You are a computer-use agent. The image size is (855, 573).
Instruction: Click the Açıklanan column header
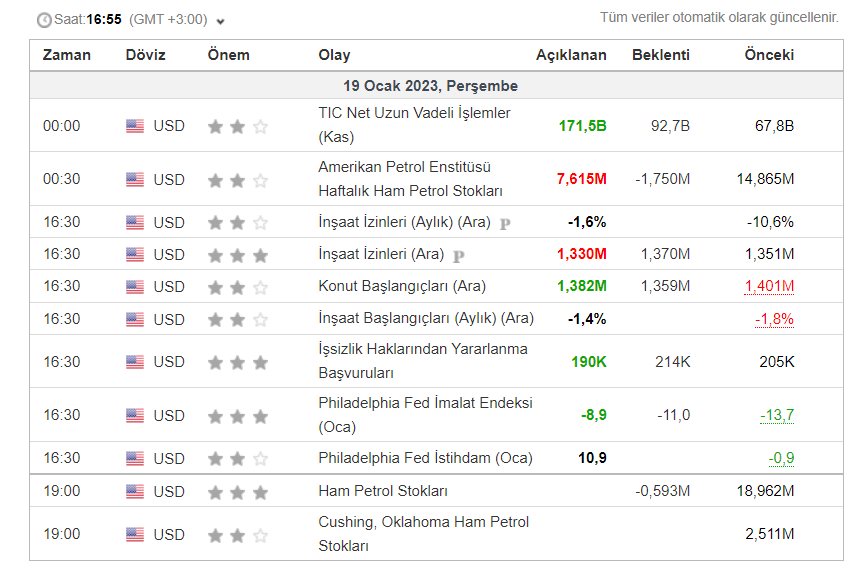coord(571,55)
